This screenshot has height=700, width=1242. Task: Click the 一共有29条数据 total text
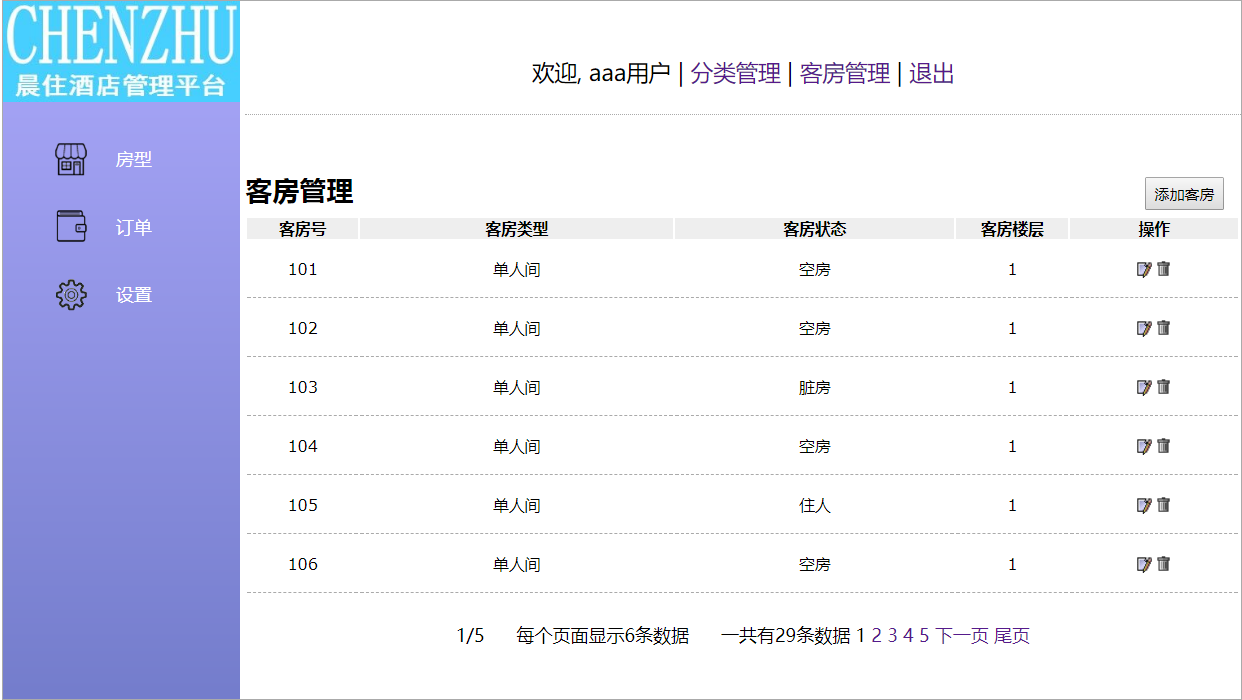[x=786, y=635]
